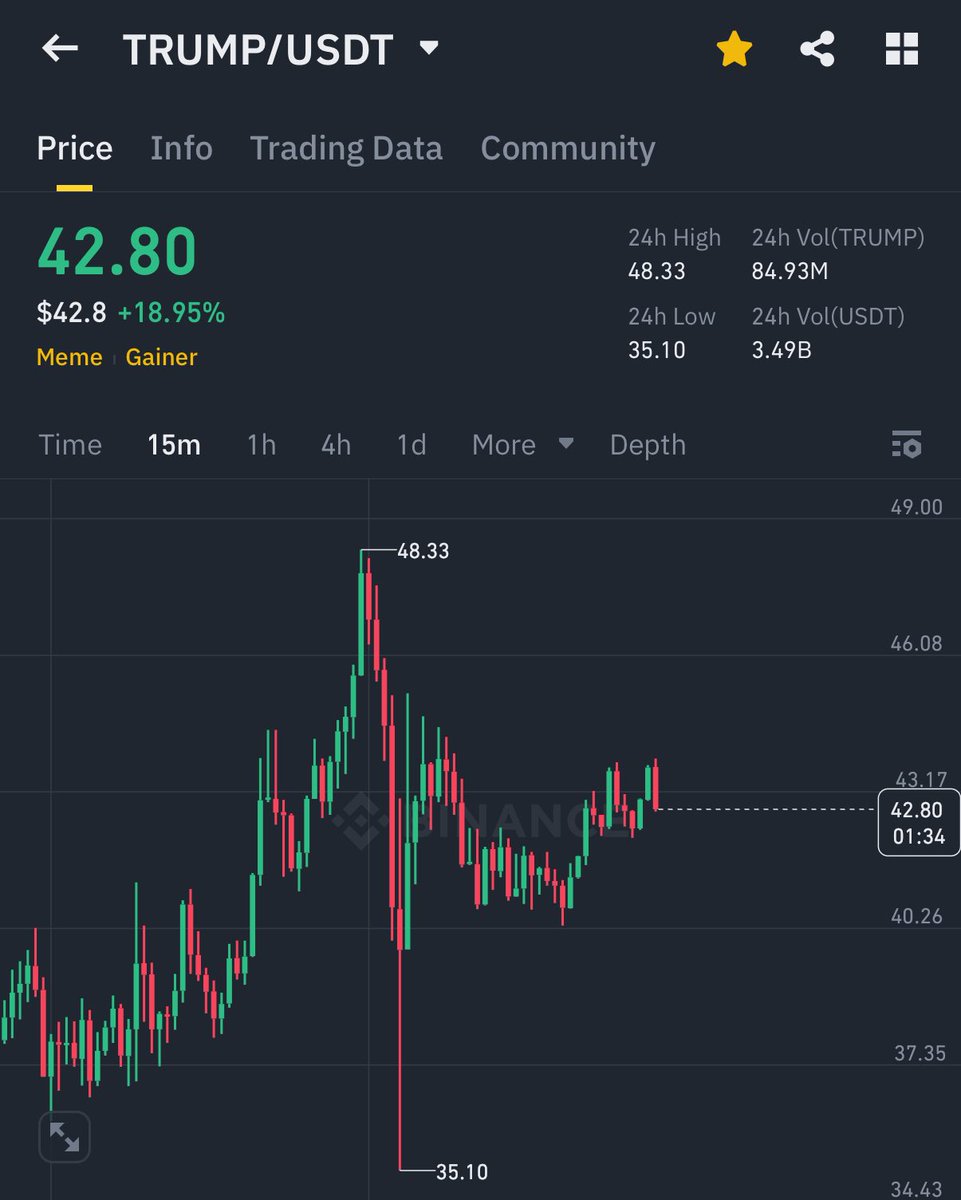Tap the 46.08 price axis label
This screenshot has width=961, height=1200.
(x=917, y=643)
